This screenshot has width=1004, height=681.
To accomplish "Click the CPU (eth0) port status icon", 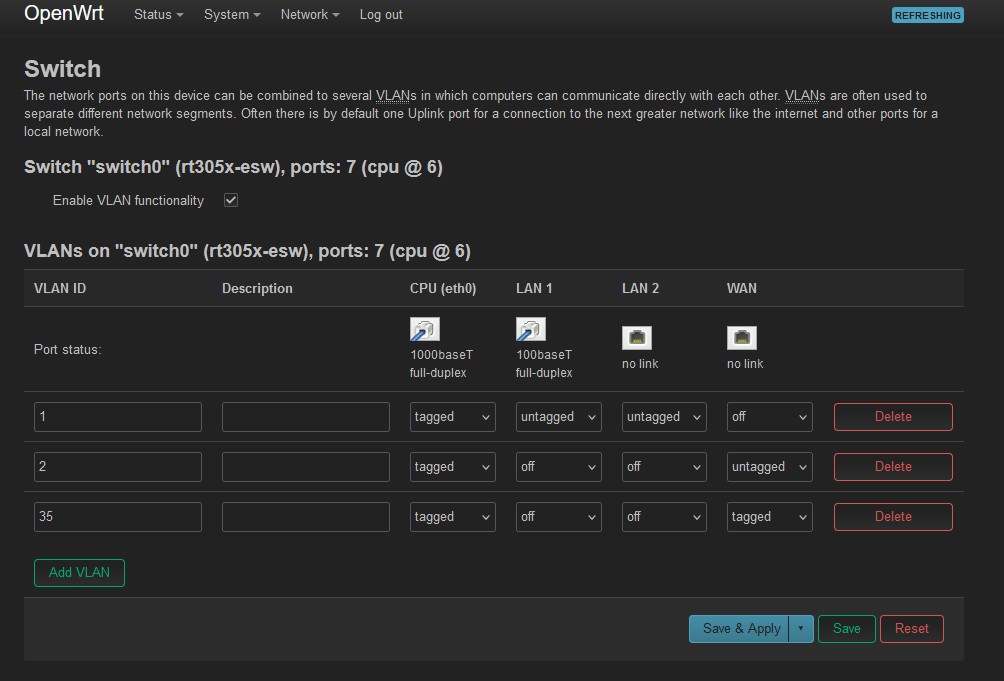I will [425, 329].
